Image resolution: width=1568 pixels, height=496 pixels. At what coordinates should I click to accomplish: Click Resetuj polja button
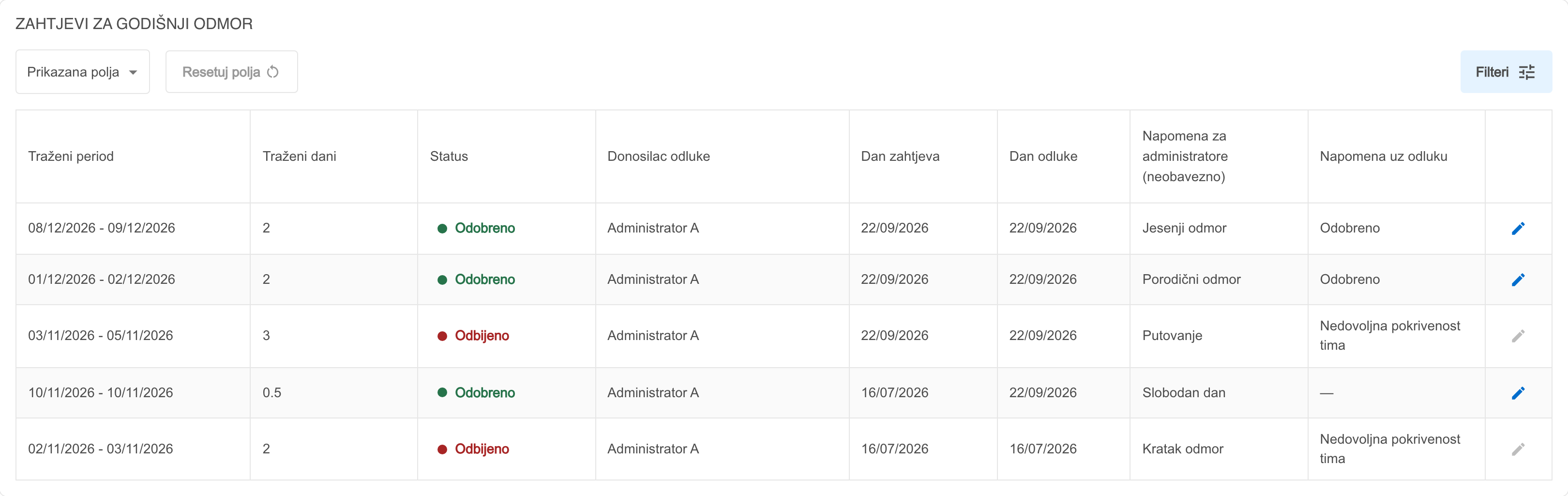(x=231, y=72)
